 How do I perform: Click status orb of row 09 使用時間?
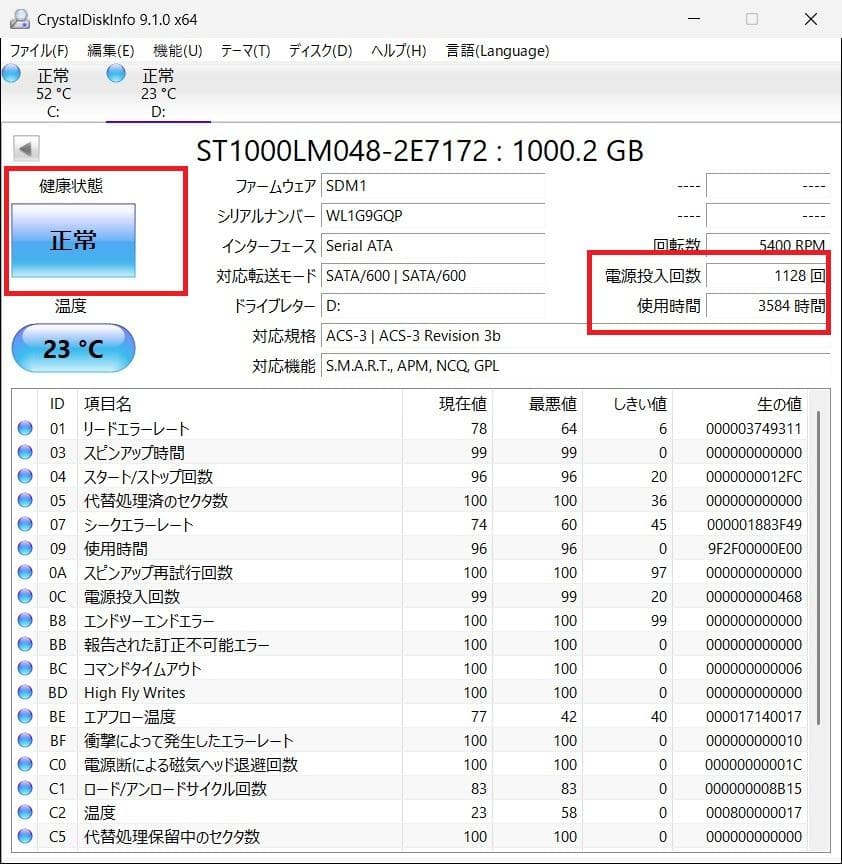25,548
